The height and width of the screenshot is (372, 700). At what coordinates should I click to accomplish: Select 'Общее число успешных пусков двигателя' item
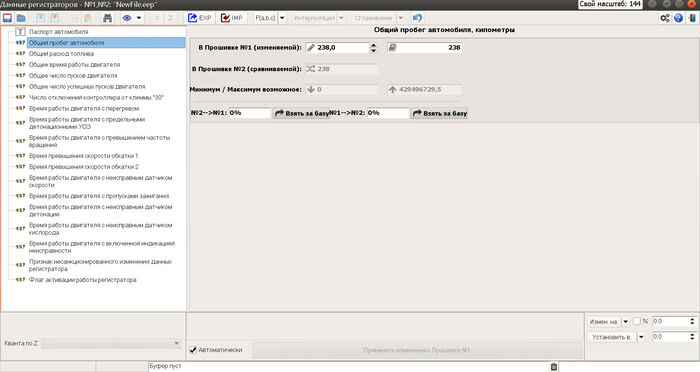coord(87,86)
